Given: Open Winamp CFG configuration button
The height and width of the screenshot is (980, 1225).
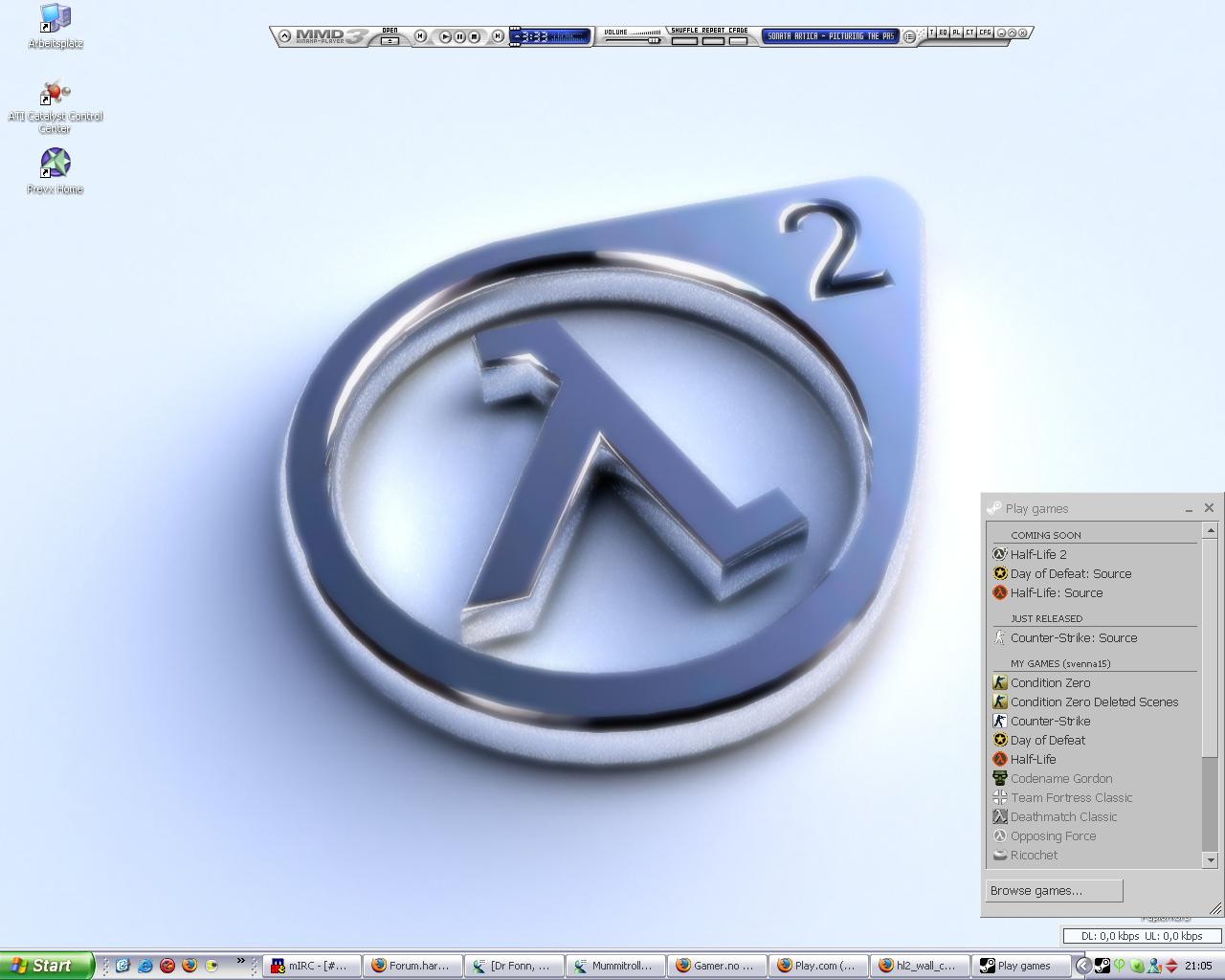Looking at the screenshot, I should pos(985,33).
